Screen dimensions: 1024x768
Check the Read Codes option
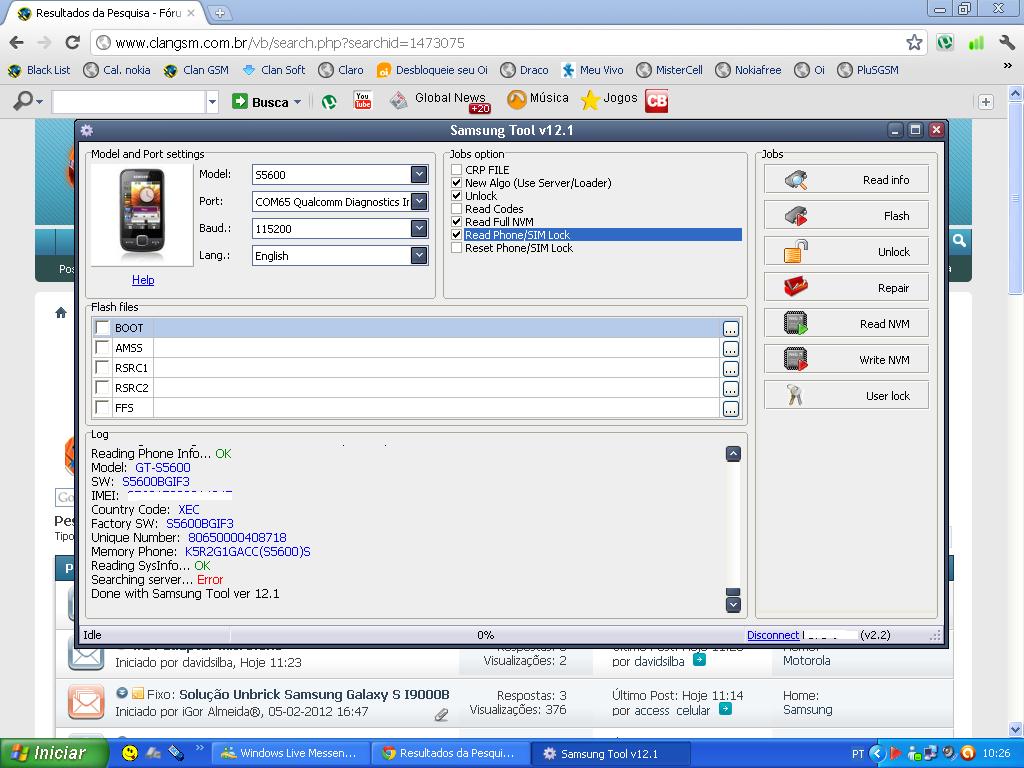(x=456, y=209)
